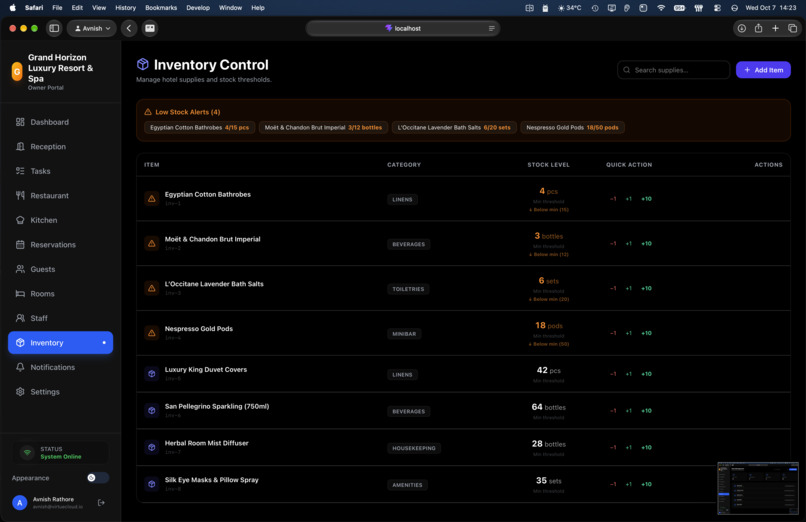Open Safari tab overview icon
This screenshot has height=522, width=806.
click(792, 28)
